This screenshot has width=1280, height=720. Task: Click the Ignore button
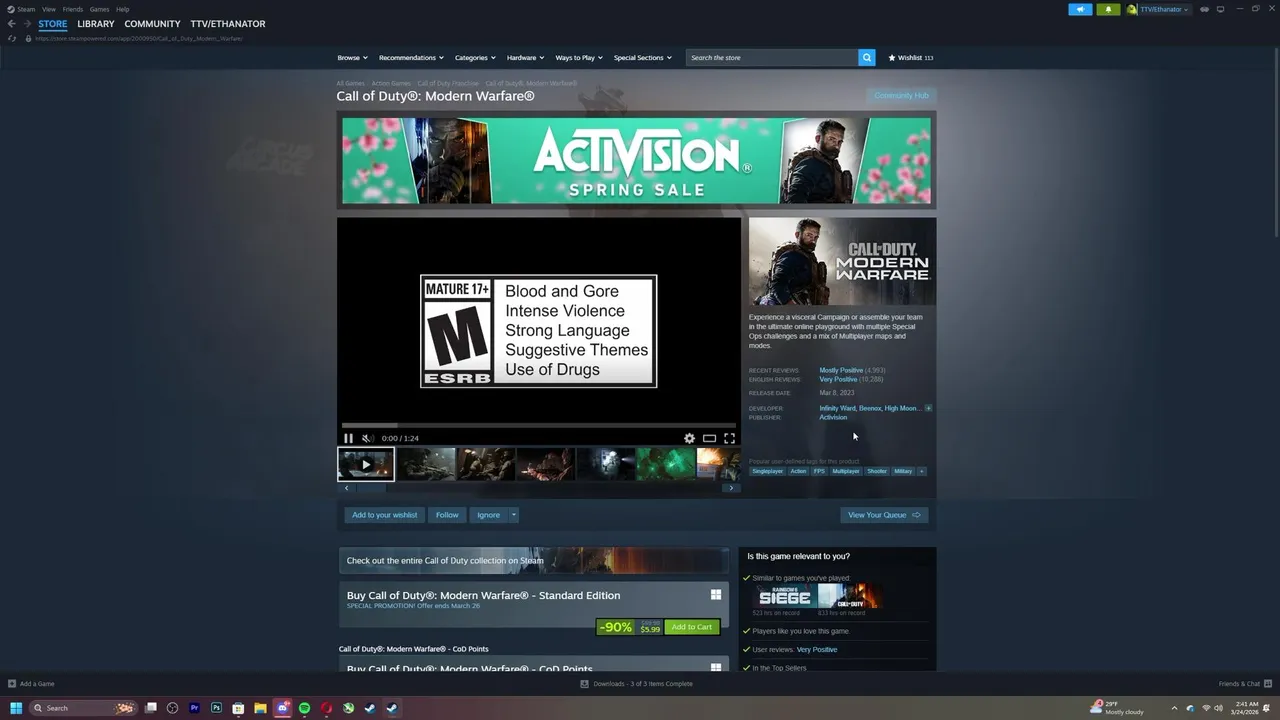click(x=488, y=515)
